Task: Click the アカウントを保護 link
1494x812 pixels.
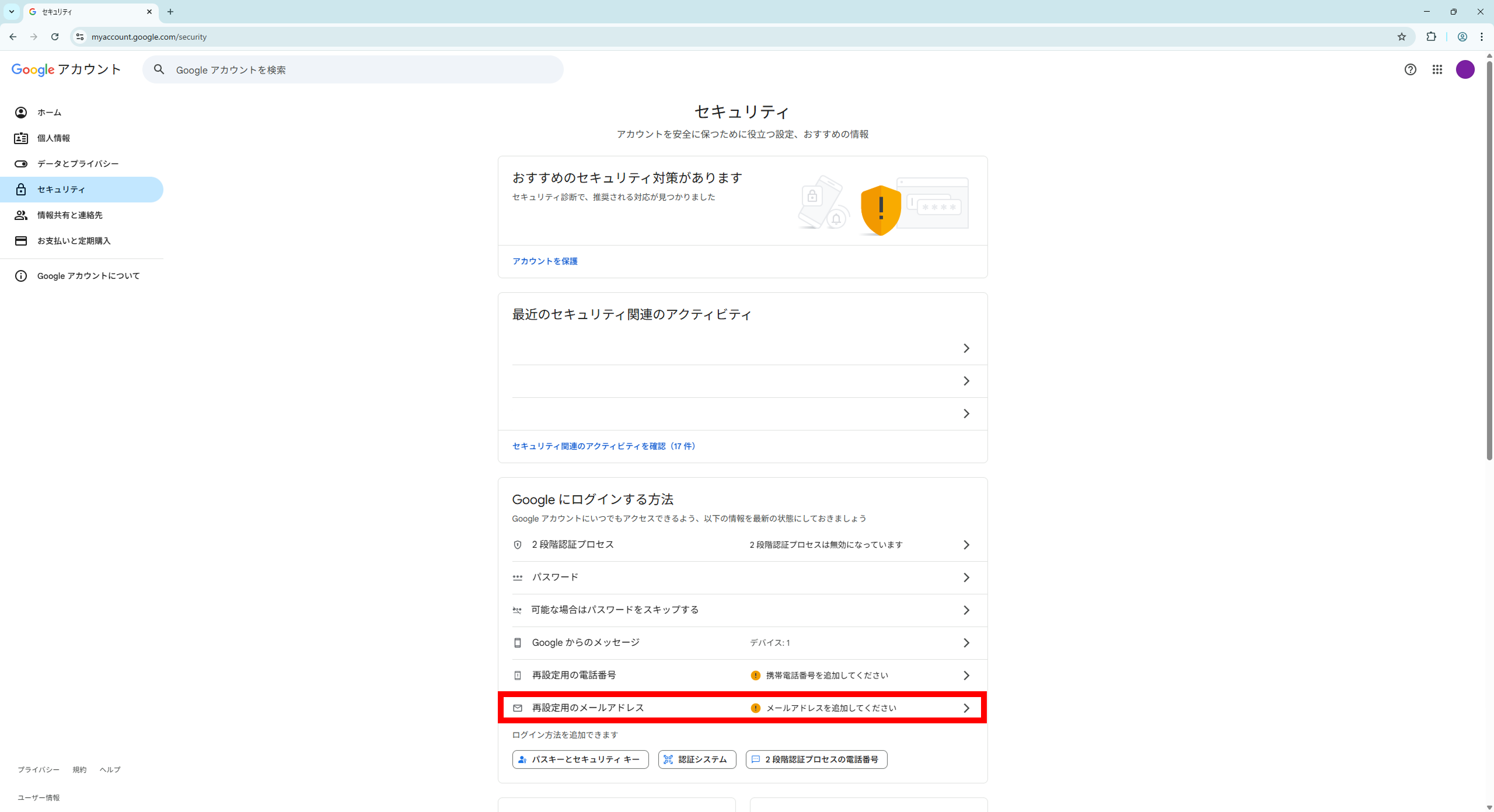Action: 544,261
